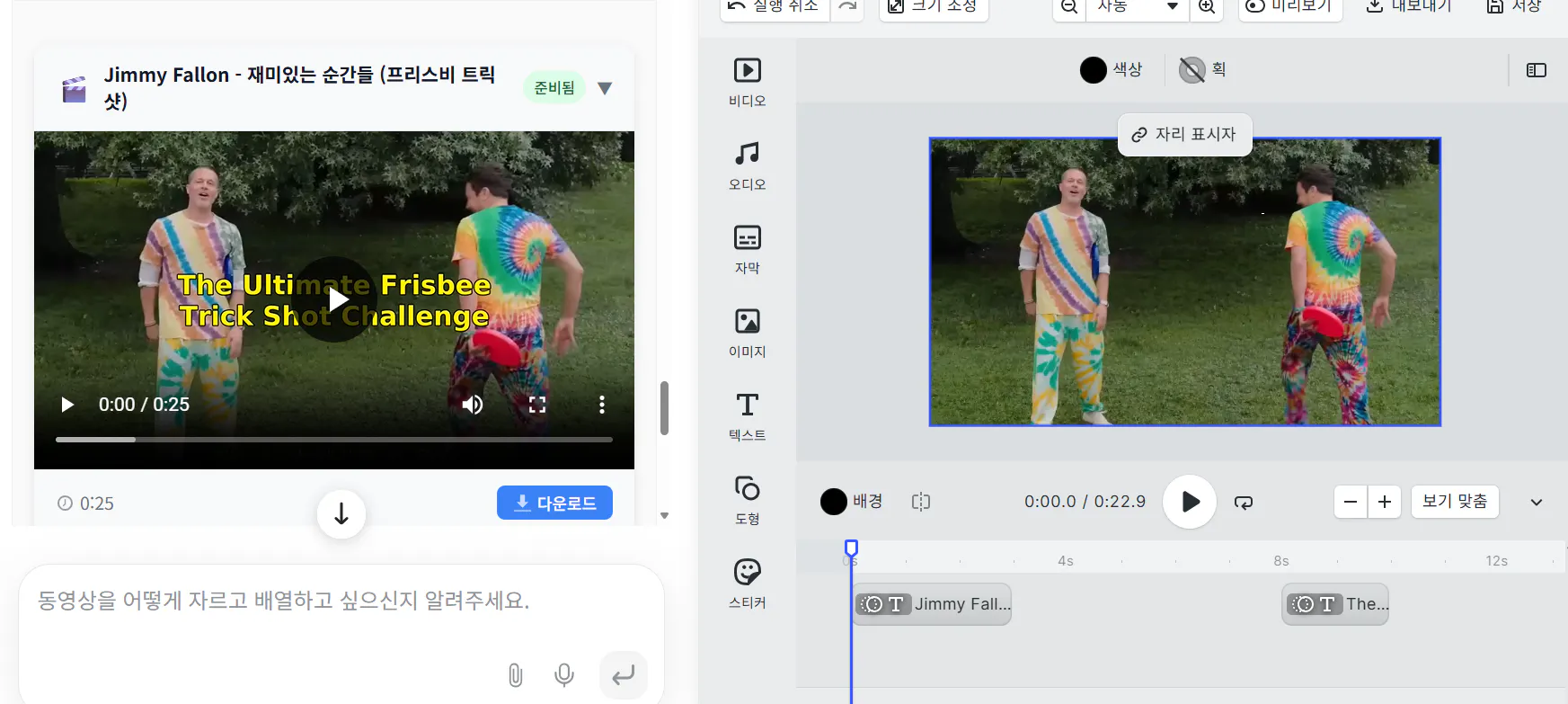
Task: Click the chat panel vertical scrollbar thumb
Action: click(x=664, y=408)
